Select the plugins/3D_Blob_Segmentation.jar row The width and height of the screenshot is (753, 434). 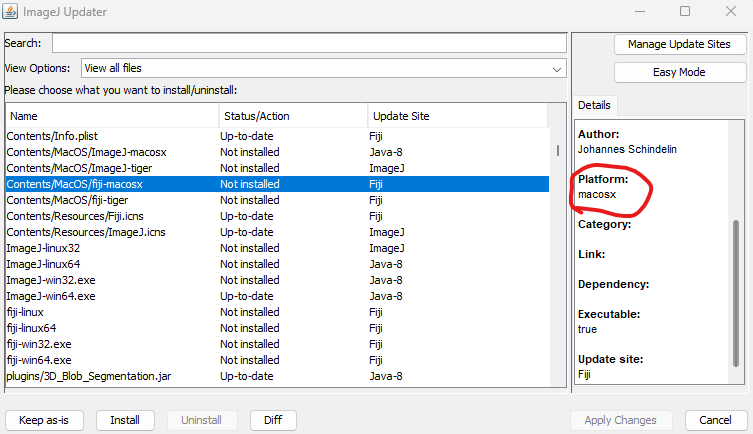click(277, 376)
